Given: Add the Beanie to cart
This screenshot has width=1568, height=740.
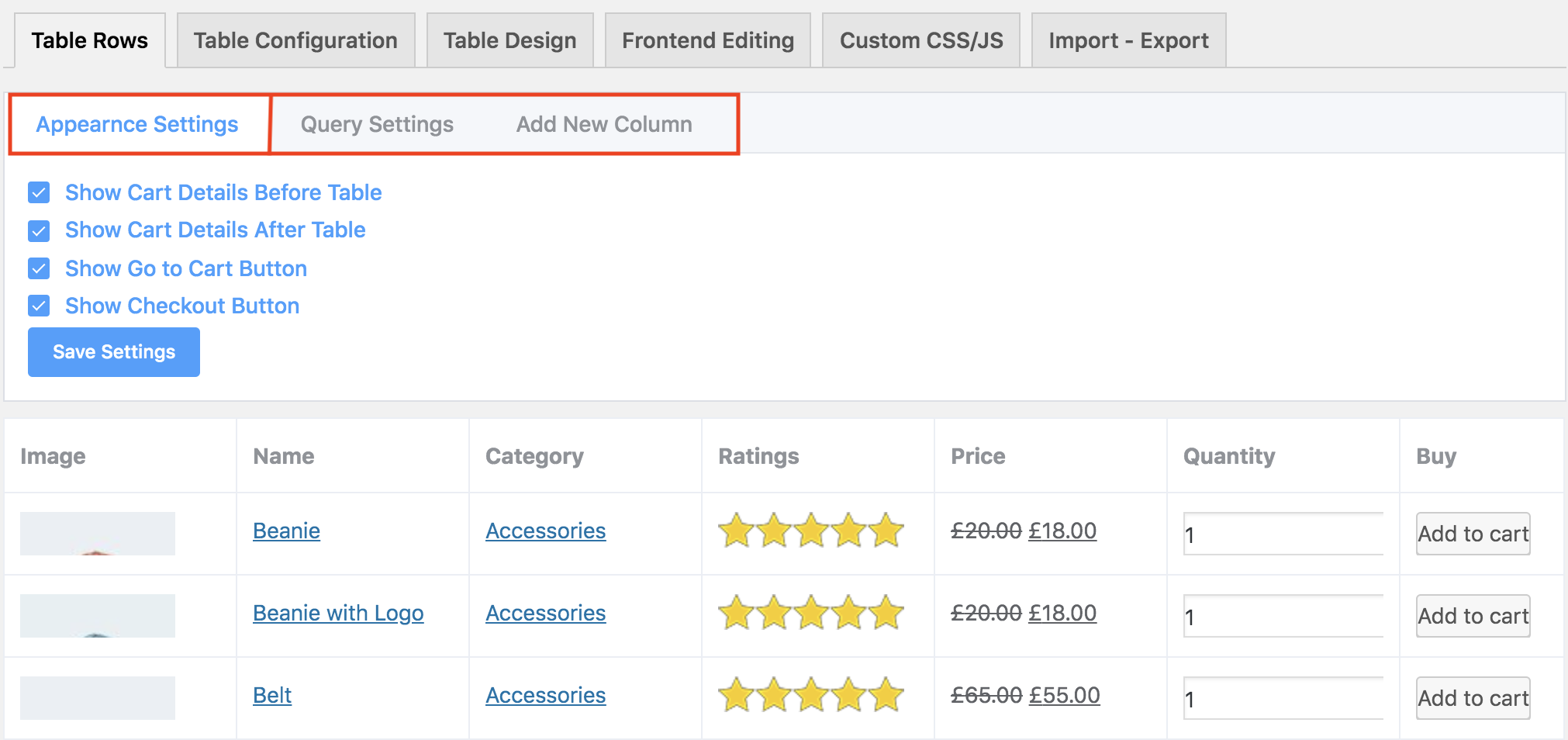Looking at the screenshot, I should 1473,534.
